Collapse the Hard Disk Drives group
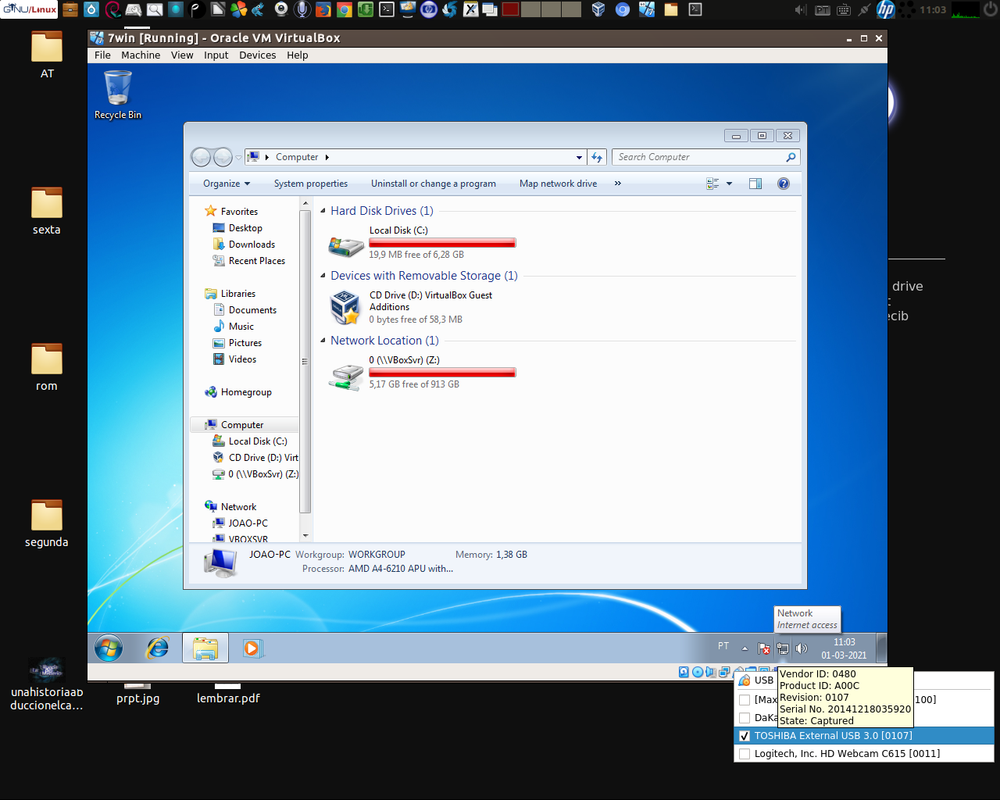Screen dimensions: 1000x800 [x=323, y=211]
